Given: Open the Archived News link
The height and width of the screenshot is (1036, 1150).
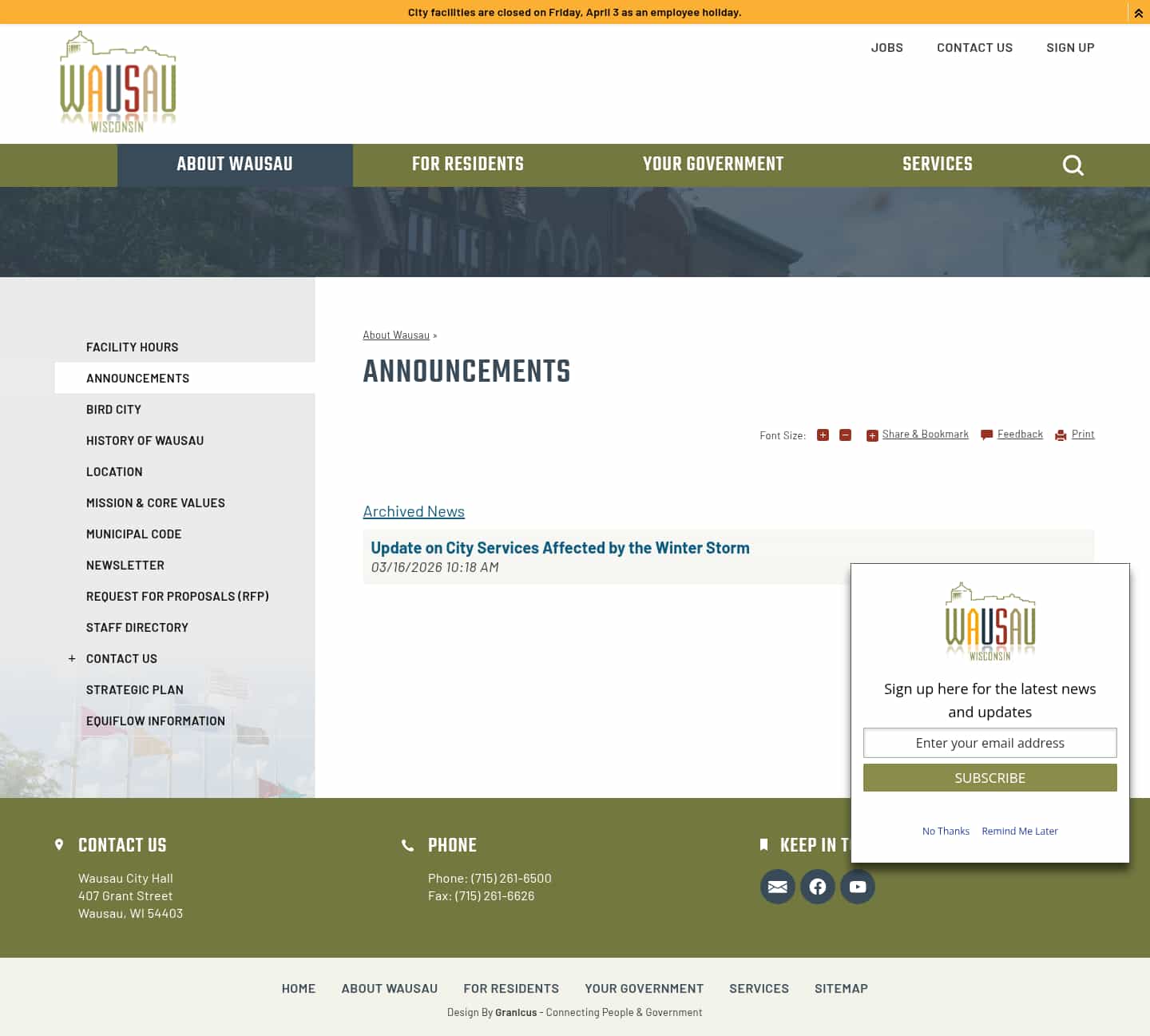Looking at the screenshot, I should tap(414, 511).
